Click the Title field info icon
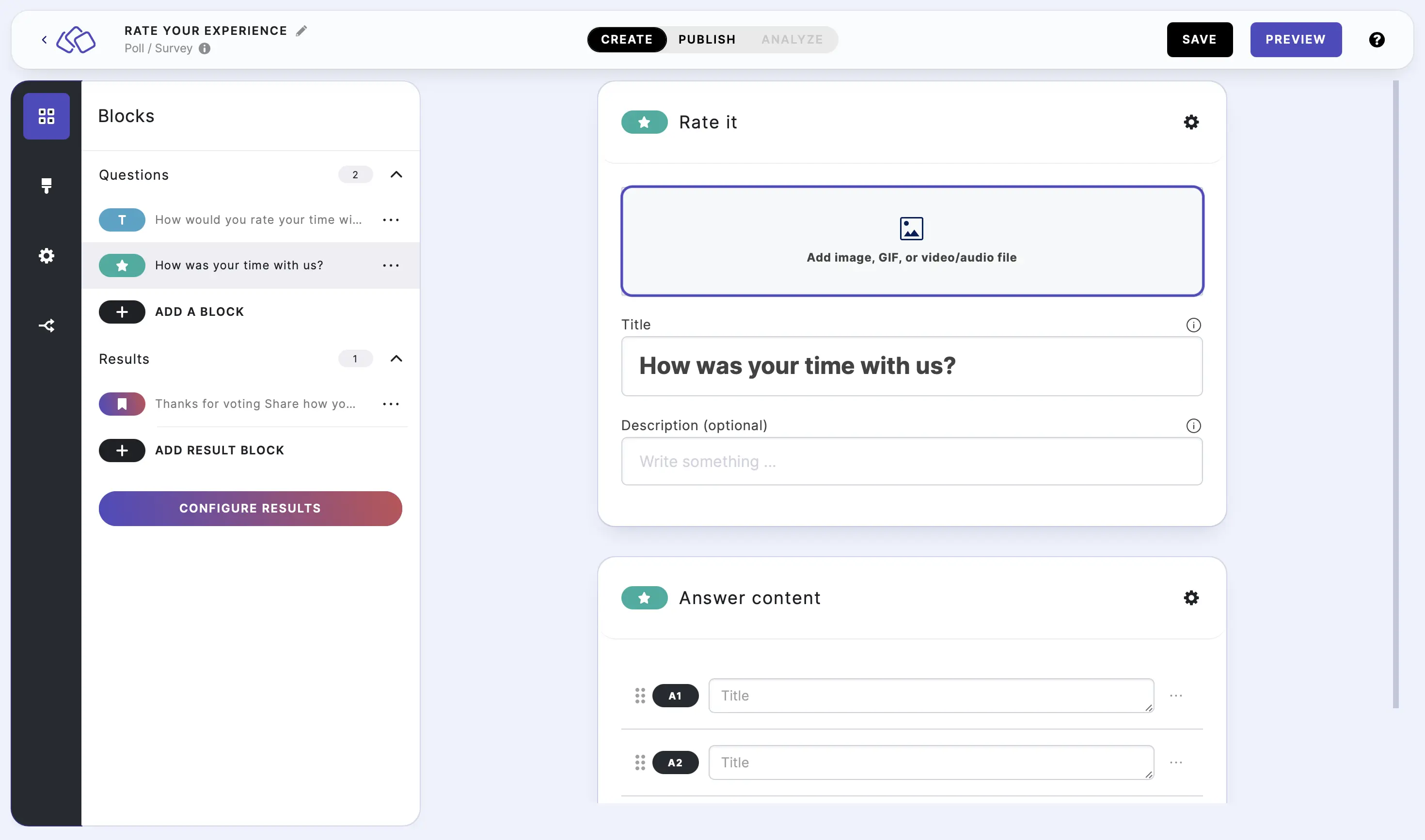This screenshot has height=840, width=1425. click(1193, 325)
